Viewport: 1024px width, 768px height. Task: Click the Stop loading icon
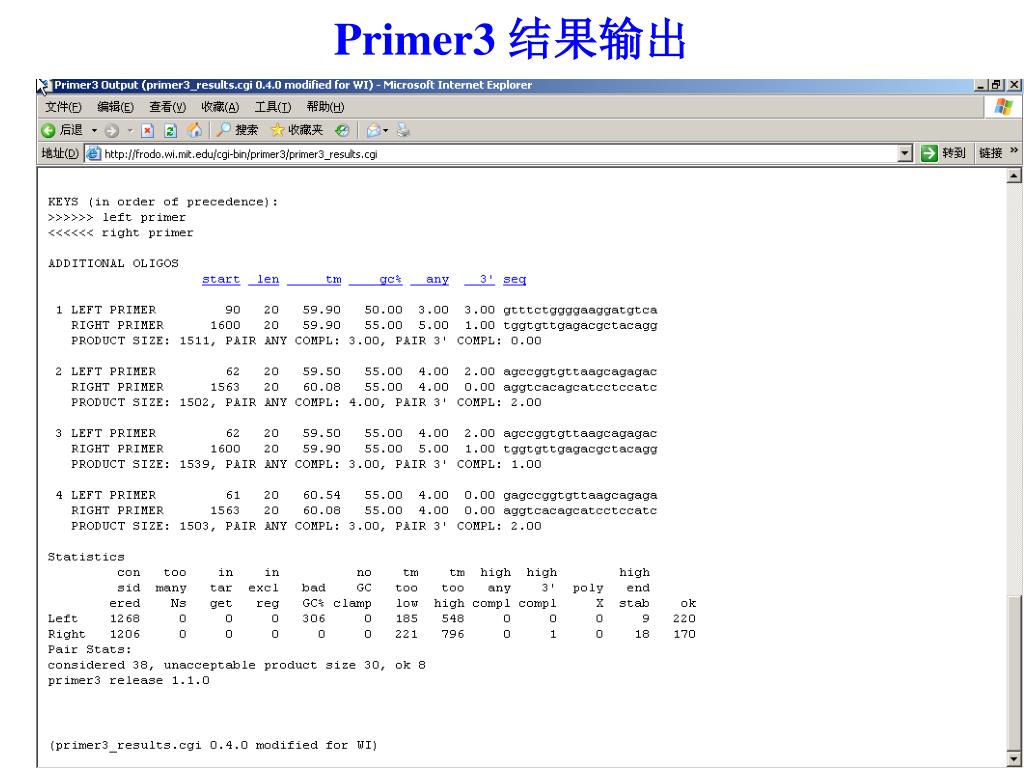pos(148,131)
